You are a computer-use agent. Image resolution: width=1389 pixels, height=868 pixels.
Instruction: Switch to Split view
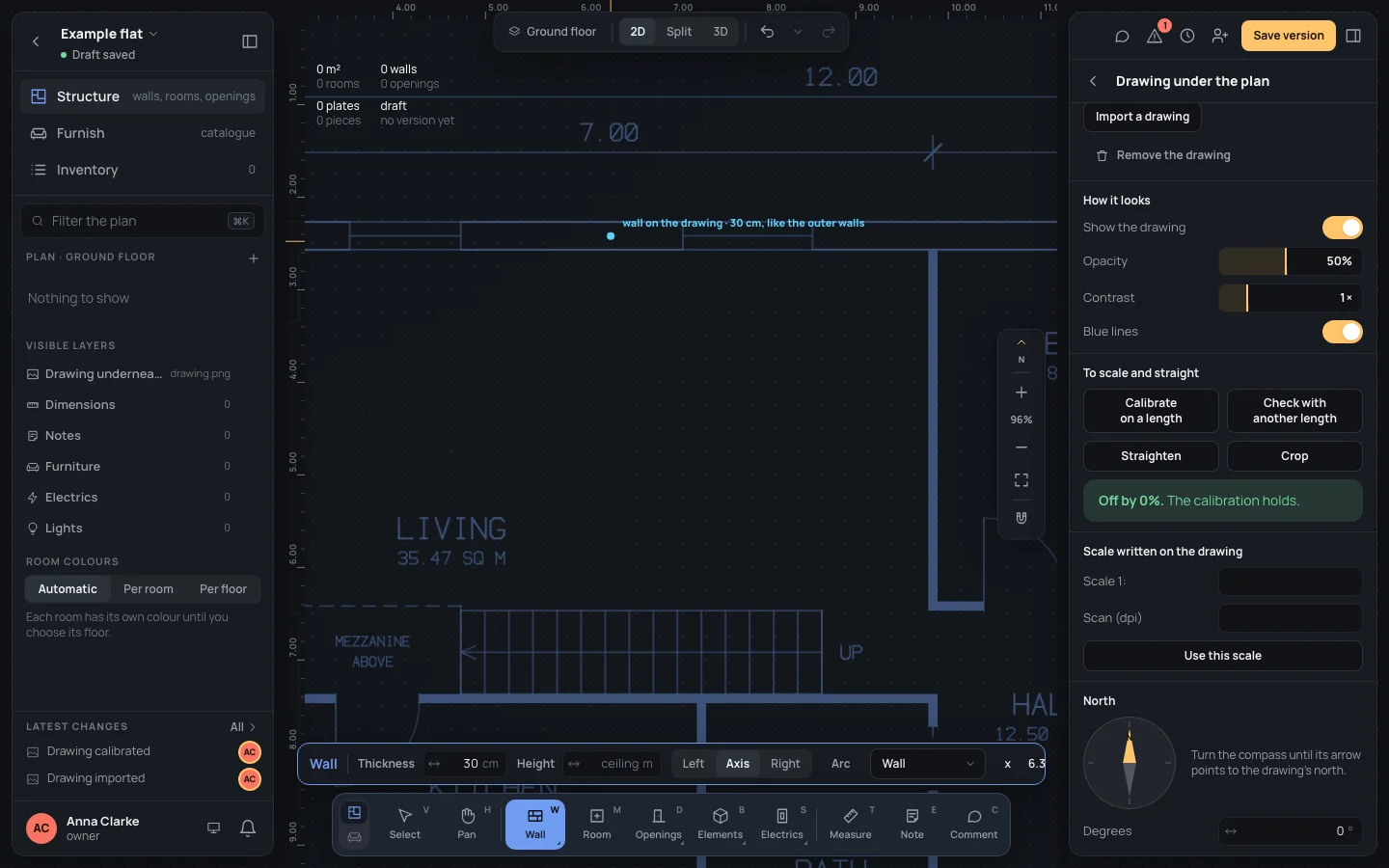[x=679, y=32]
